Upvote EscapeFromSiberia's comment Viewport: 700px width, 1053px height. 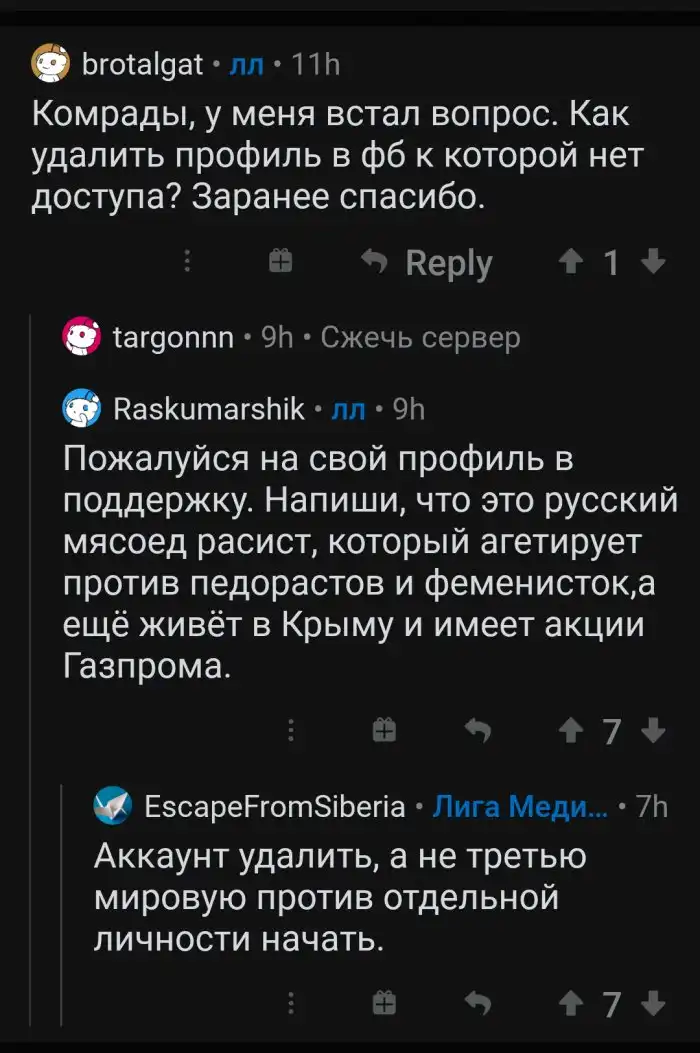(x=571, y=1002)
